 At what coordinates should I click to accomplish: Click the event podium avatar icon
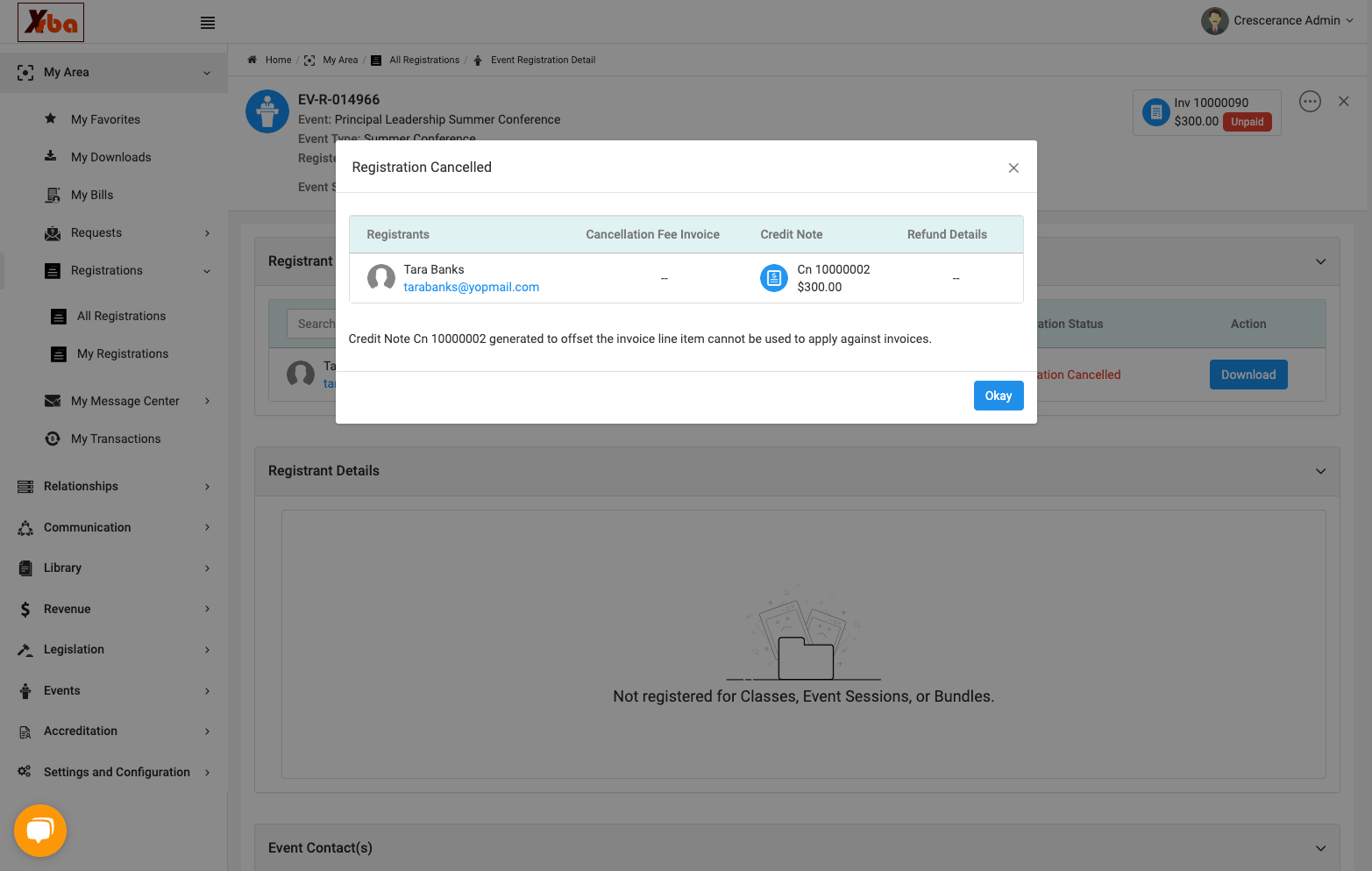(267, 111)
